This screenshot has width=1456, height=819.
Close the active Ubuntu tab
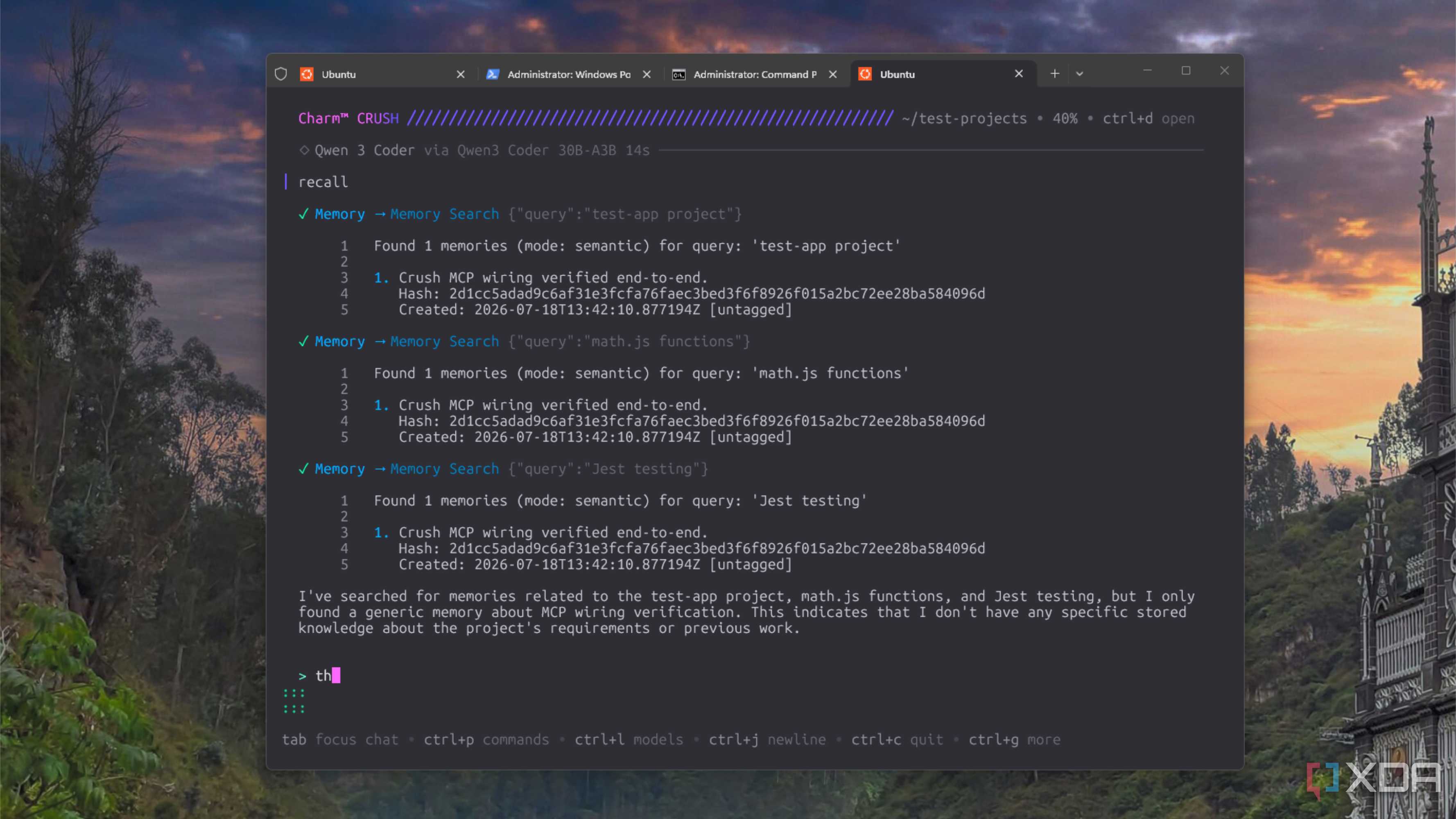coord(1019,73)
